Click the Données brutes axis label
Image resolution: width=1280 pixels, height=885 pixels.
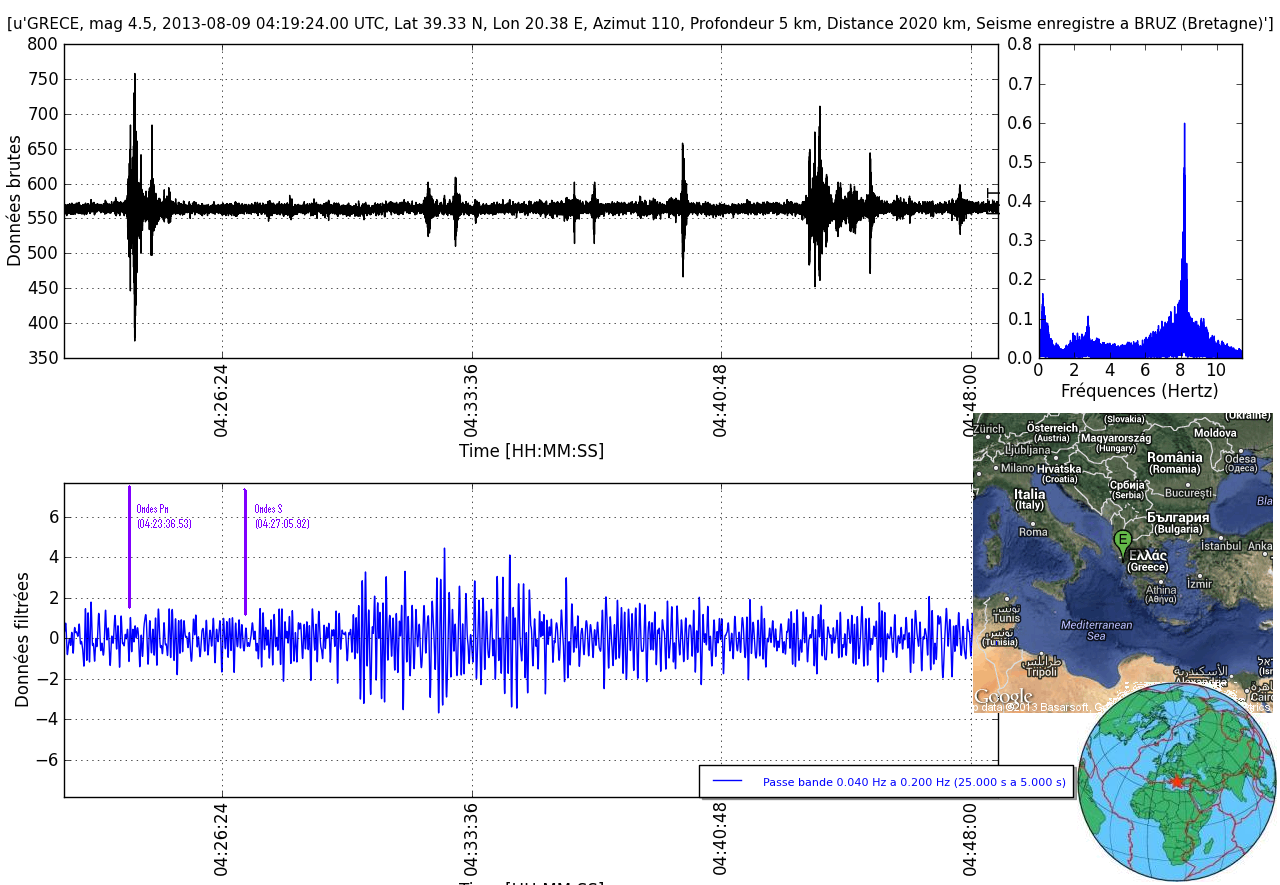14,200
